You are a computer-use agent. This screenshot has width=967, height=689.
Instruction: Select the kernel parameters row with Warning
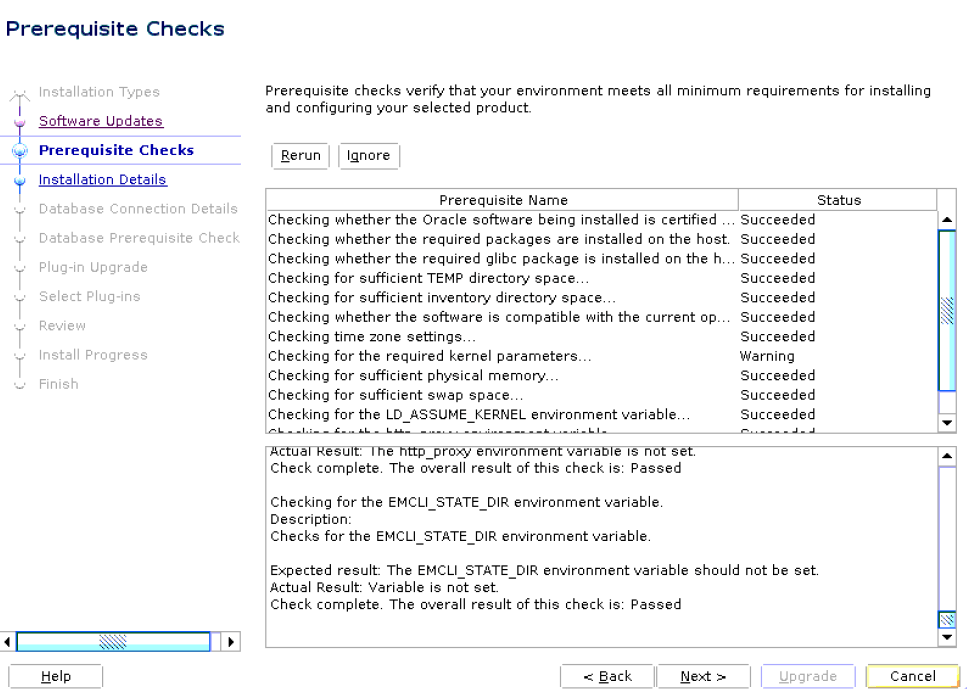500,356
